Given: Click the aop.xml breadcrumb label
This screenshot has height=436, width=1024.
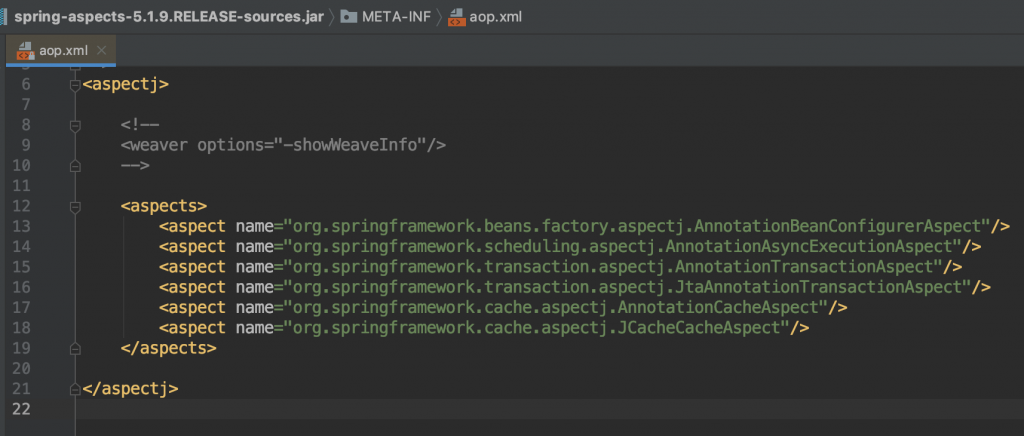Looking at the screenshot, I should tap(498, 18).
